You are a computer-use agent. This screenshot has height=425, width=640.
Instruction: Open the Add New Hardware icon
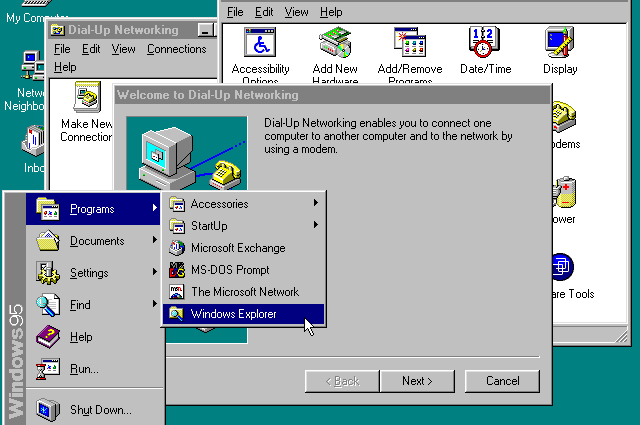click(x=335, y=43)
